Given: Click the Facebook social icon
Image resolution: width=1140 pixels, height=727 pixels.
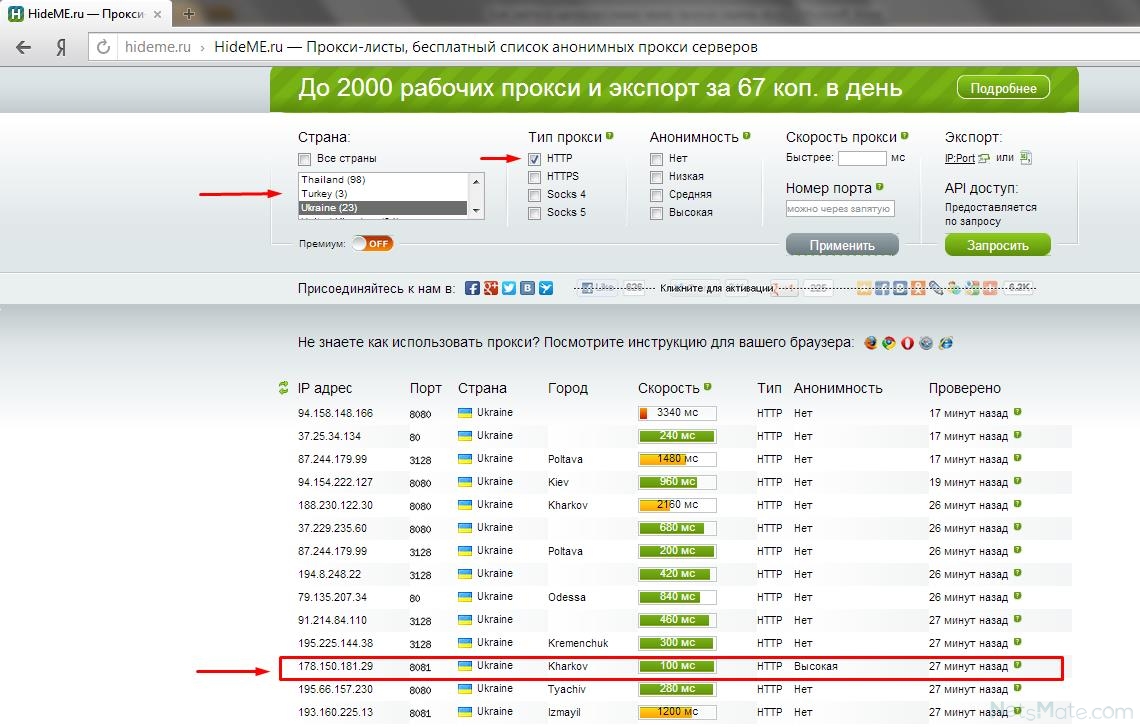Looking at the screenshot, I should click(473, 289).
